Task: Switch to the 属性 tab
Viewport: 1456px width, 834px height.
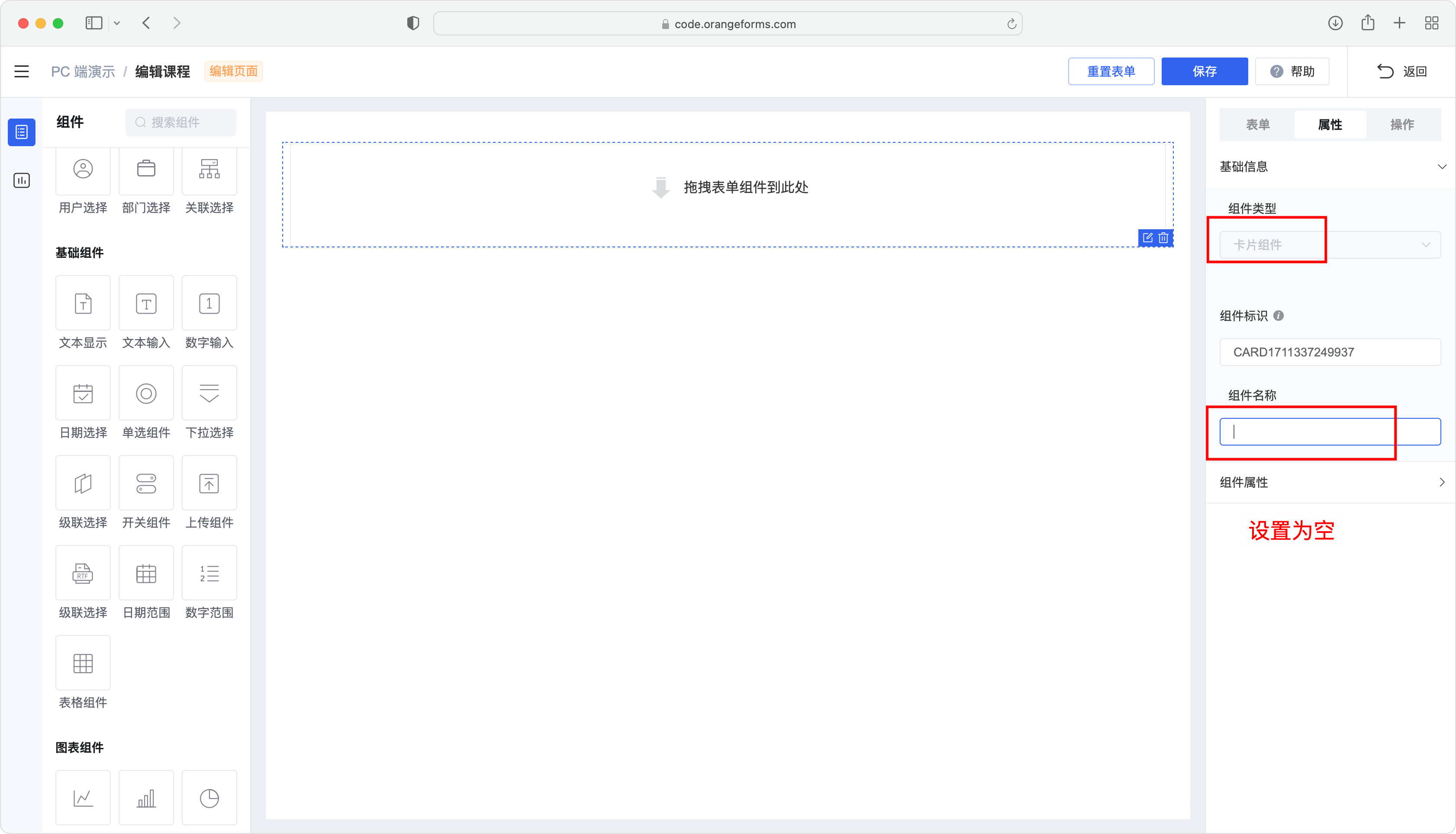Action: [x=1330, y=124]
